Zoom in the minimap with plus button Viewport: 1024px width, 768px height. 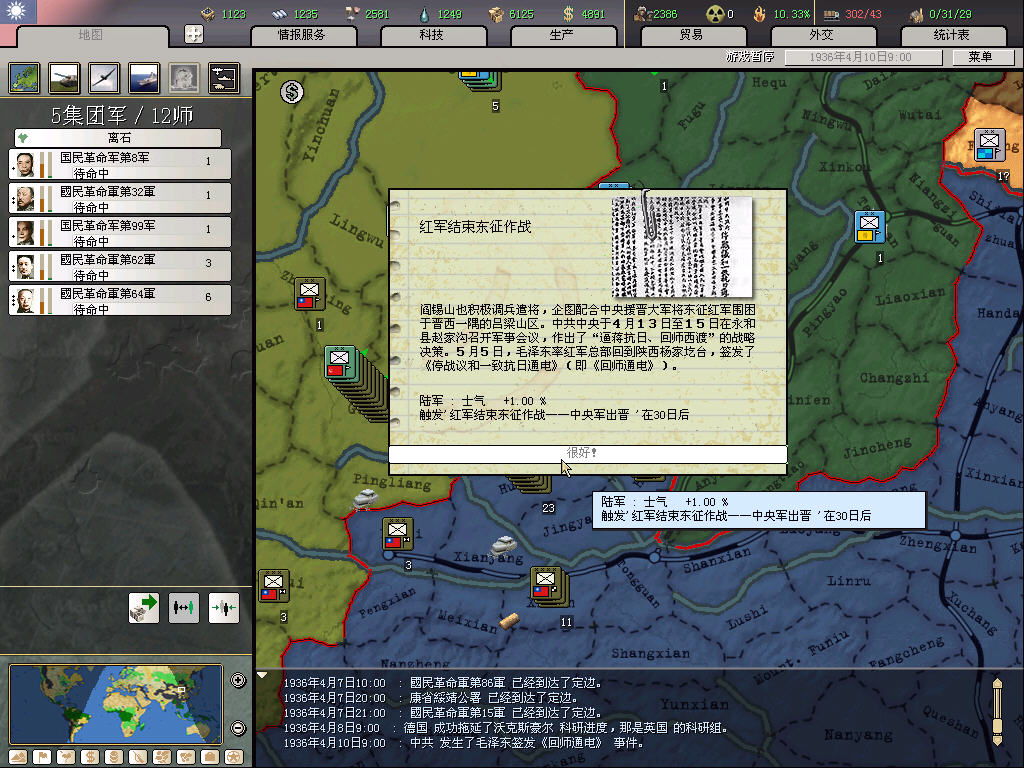click(238, 681)
